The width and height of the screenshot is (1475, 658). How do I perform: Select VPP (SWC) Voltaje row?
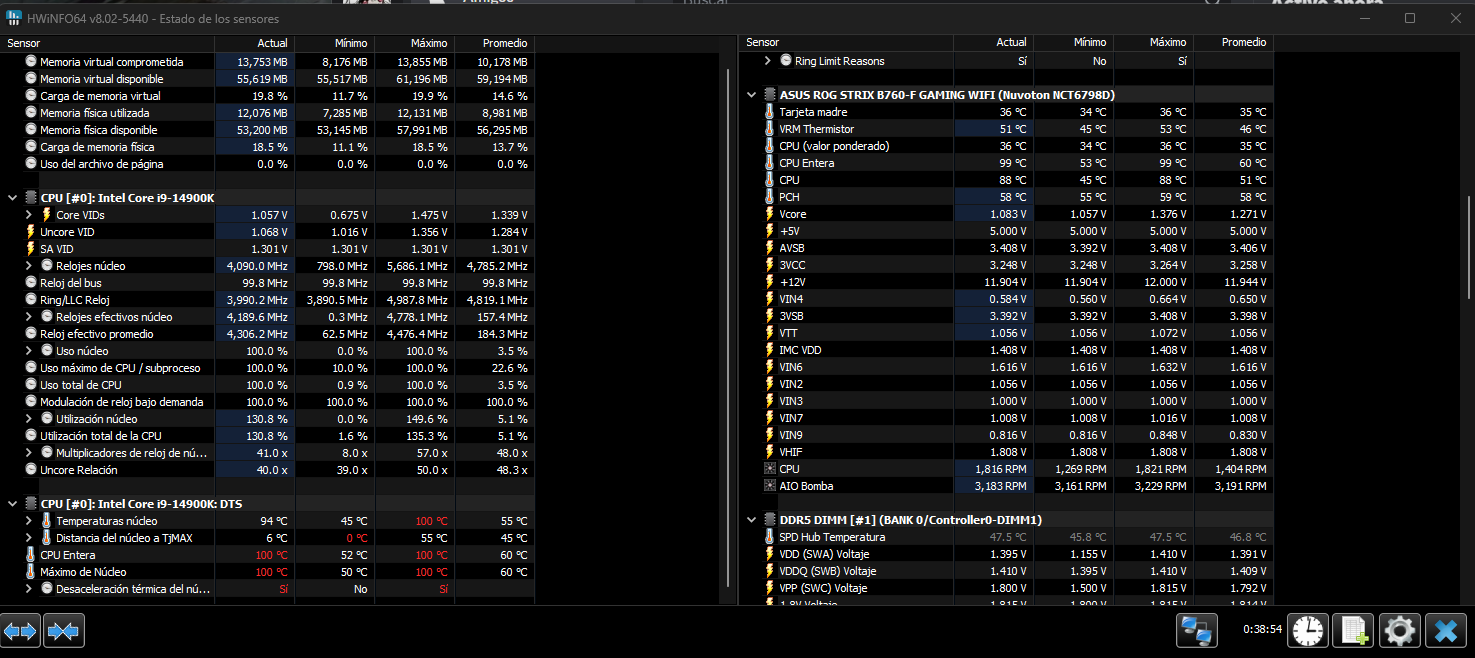[x=1007, y=588]
